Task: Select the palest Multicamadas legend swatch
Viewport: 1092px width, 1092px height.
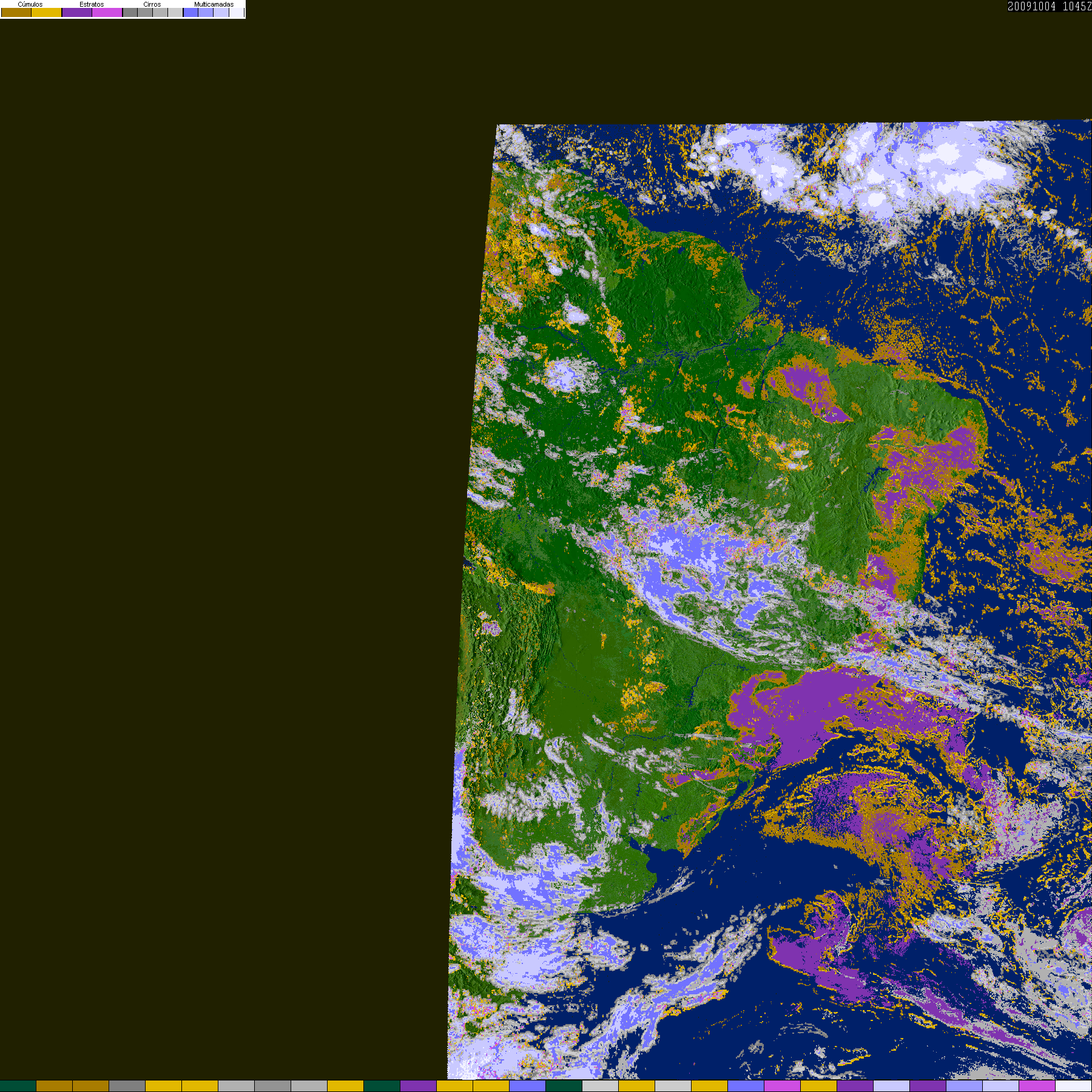Action: pos(237,13)
